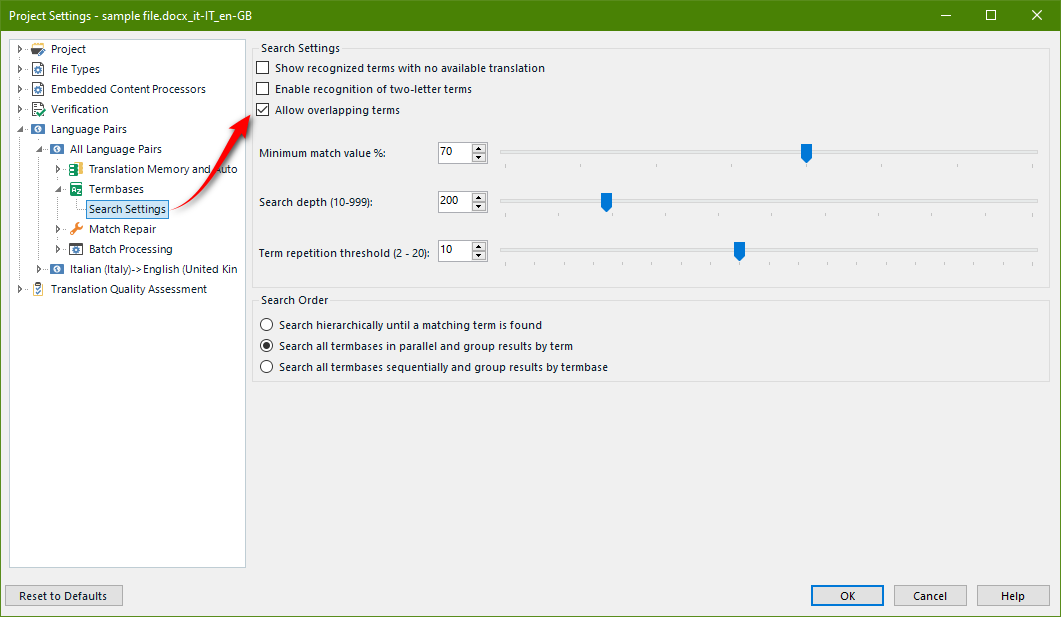Open the Match Repair settings
This screenshot has width=1061, height=617.
coord(122,229)
